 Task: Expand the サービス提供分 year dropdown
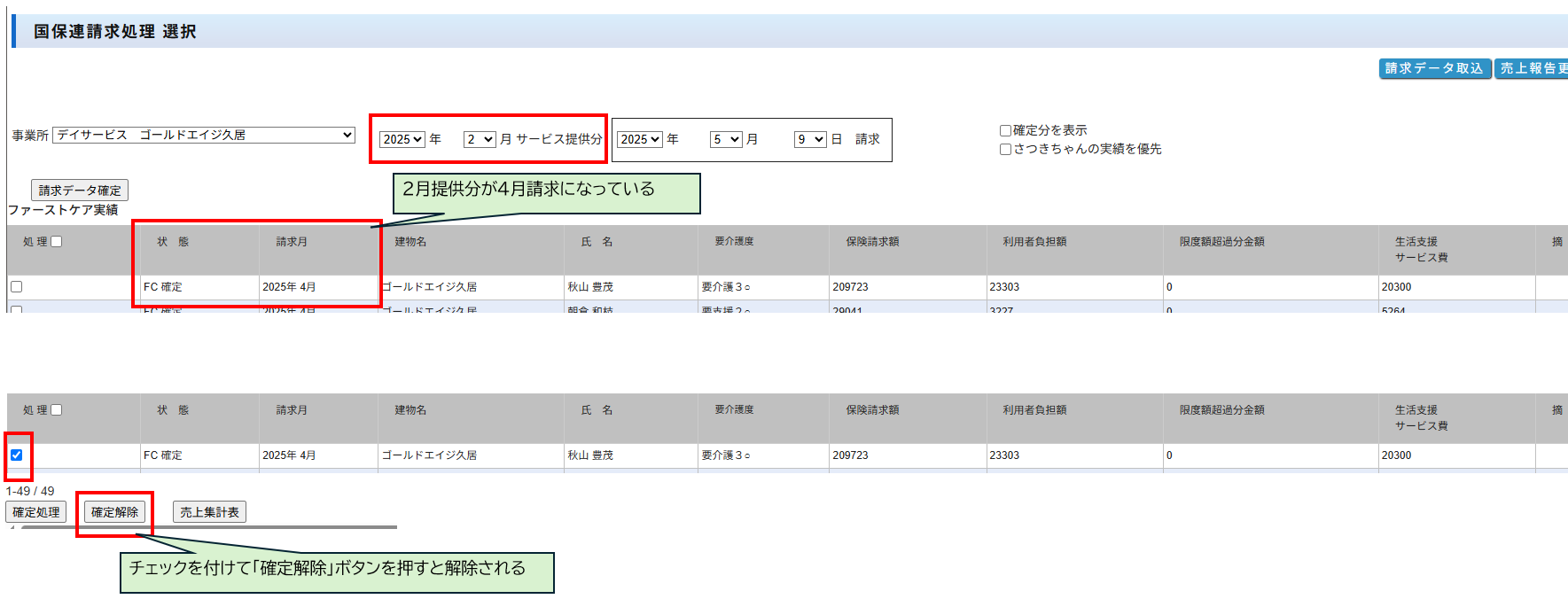click(402, 139)
